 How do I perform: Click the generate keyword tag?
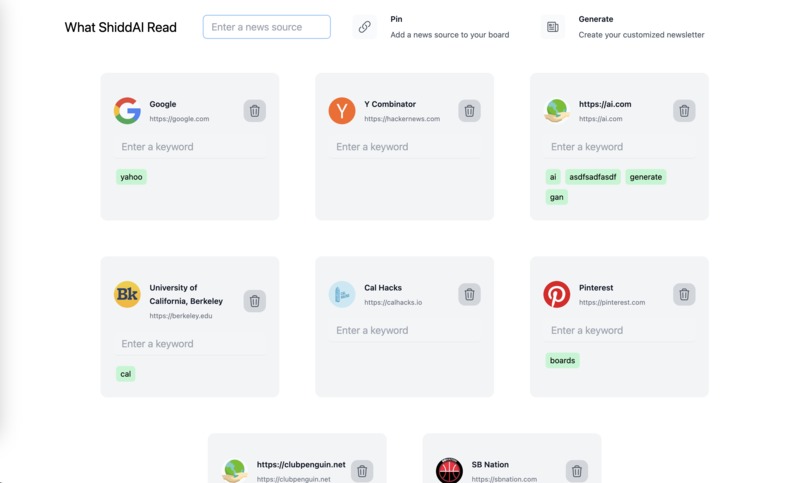[646, 177]
